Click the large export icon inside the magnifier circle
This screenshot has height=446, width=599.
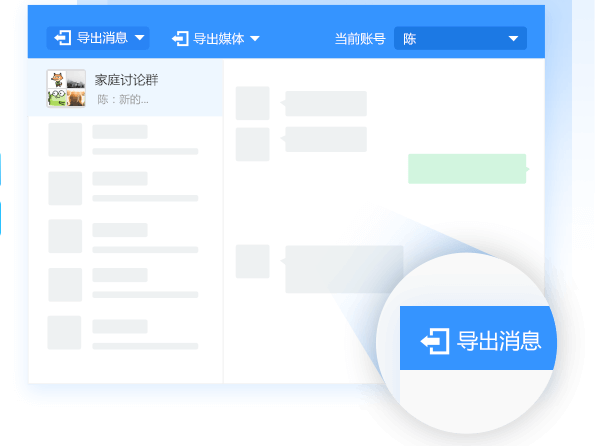tap(435, 341)
